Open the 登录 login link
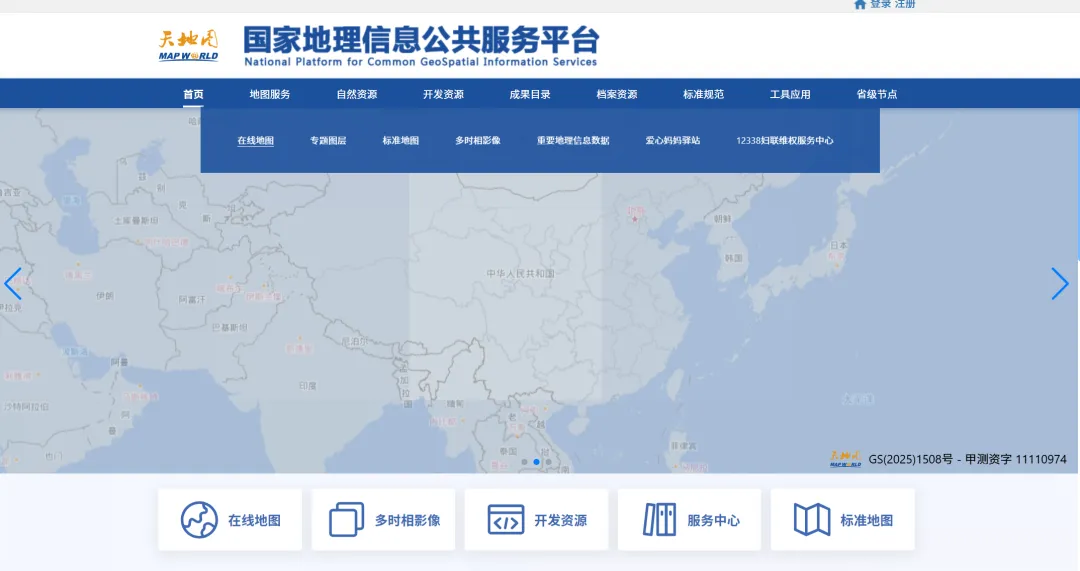Image resolution: width=1080 pixels, height=571 pixels. (x=880, y=4)
